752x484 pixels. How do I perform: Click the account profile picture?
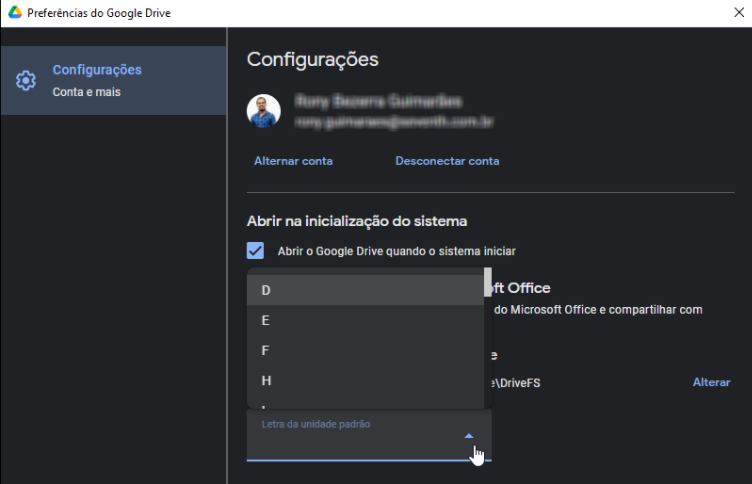[x=264, y=111]
